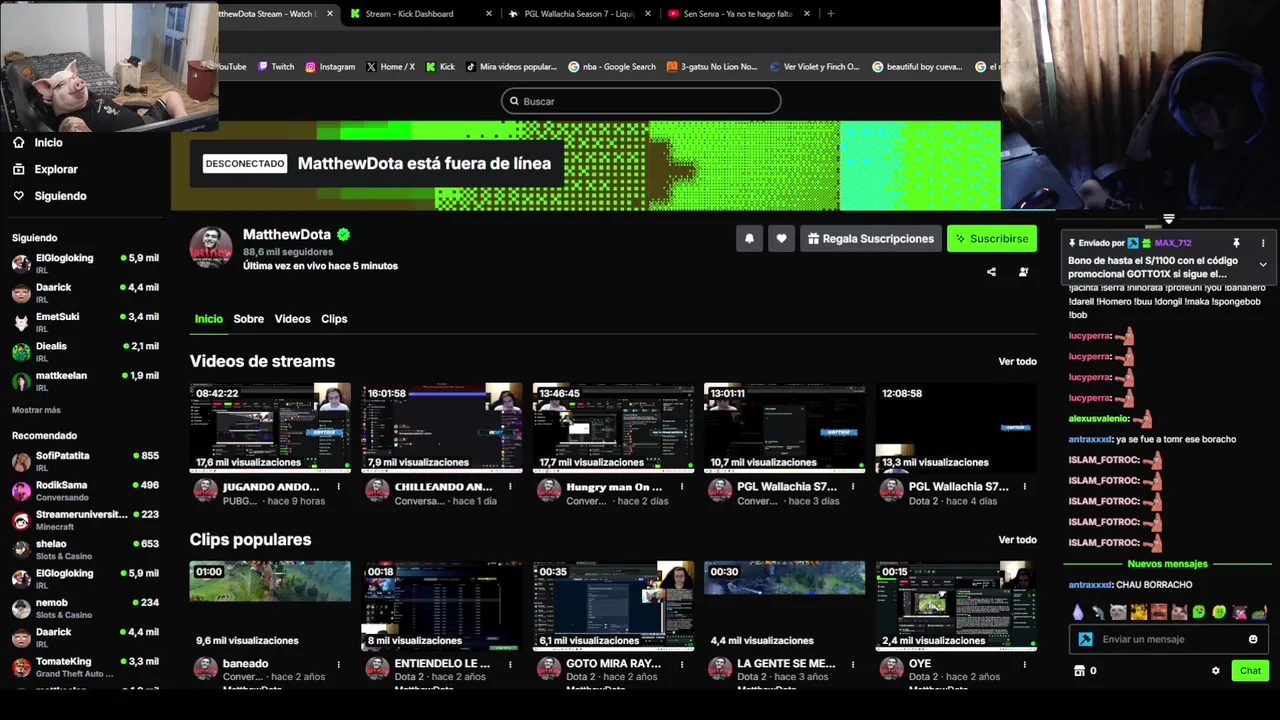Open shelao in recommended channels
The width and height of the screenshot is (1280, 720).
tap(85, 549)
